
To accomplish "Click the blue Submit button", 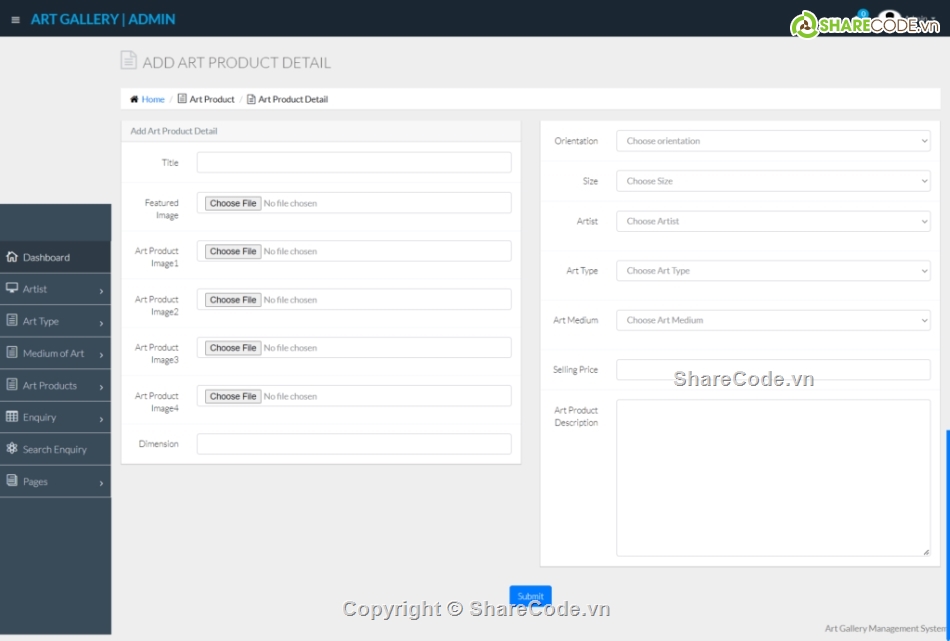I will (x=530, y=596).
